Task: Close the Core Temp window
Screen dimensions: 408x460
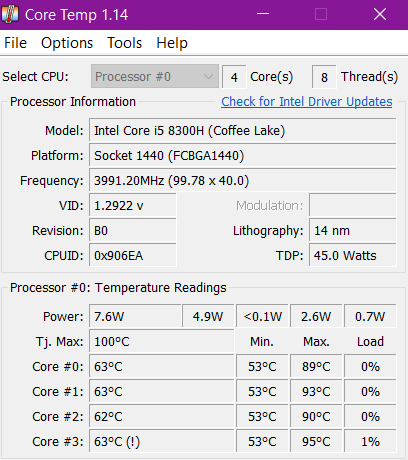Action: 380,14
